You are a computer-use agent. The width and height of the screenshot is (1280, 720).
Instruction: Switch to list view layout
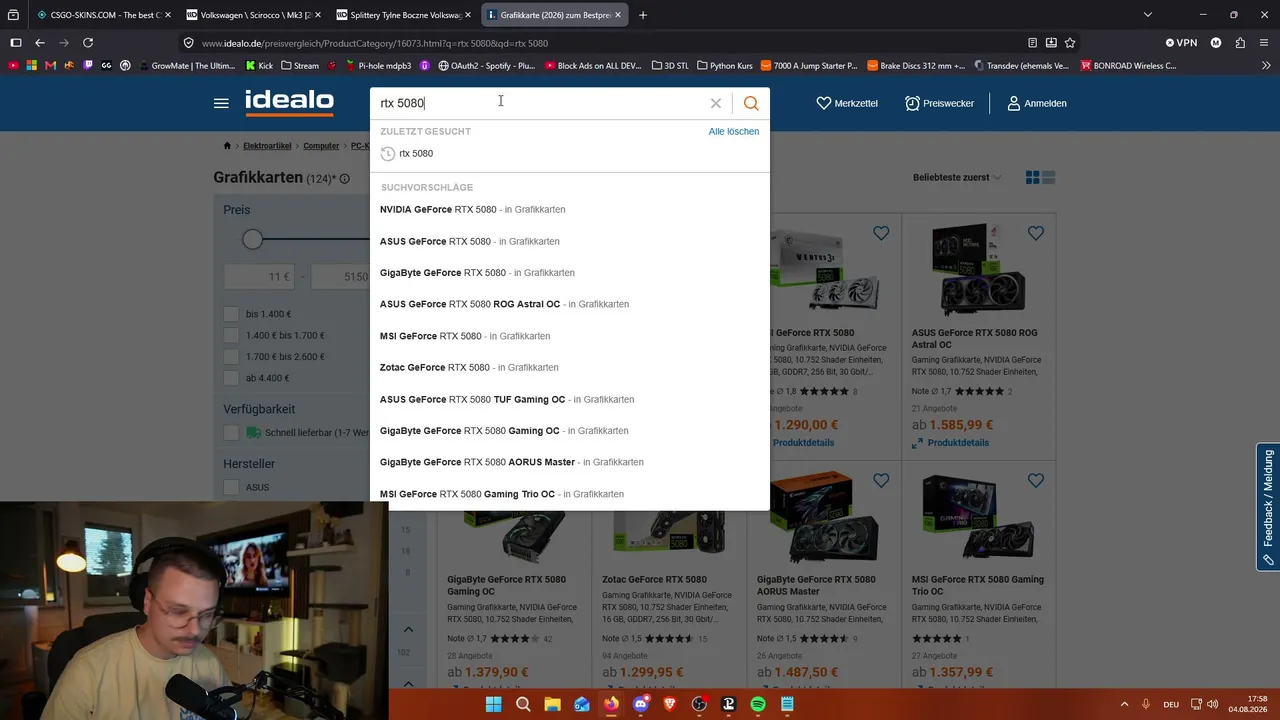1049,177
